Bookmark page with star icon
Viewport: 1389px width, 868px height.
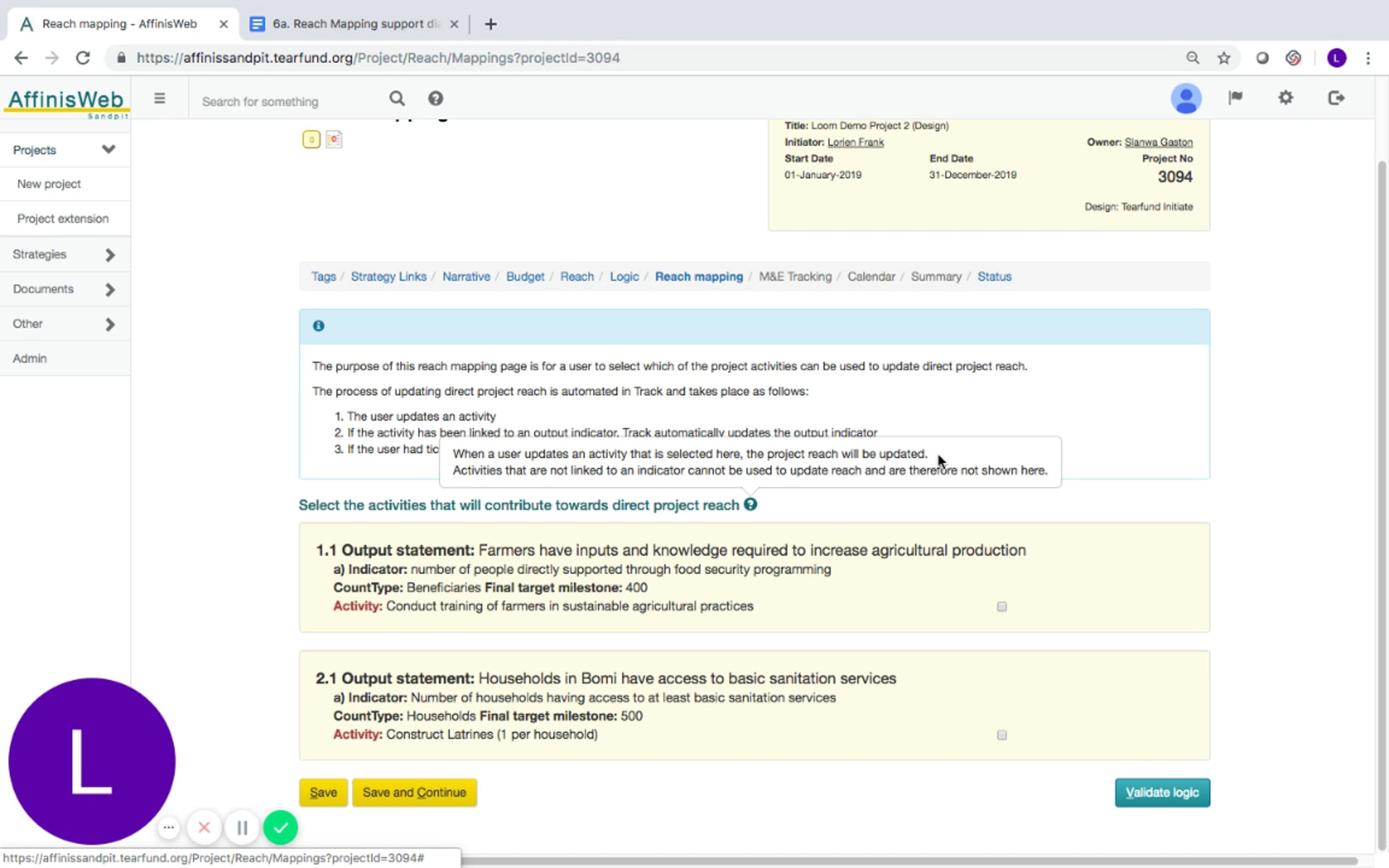1223,58
